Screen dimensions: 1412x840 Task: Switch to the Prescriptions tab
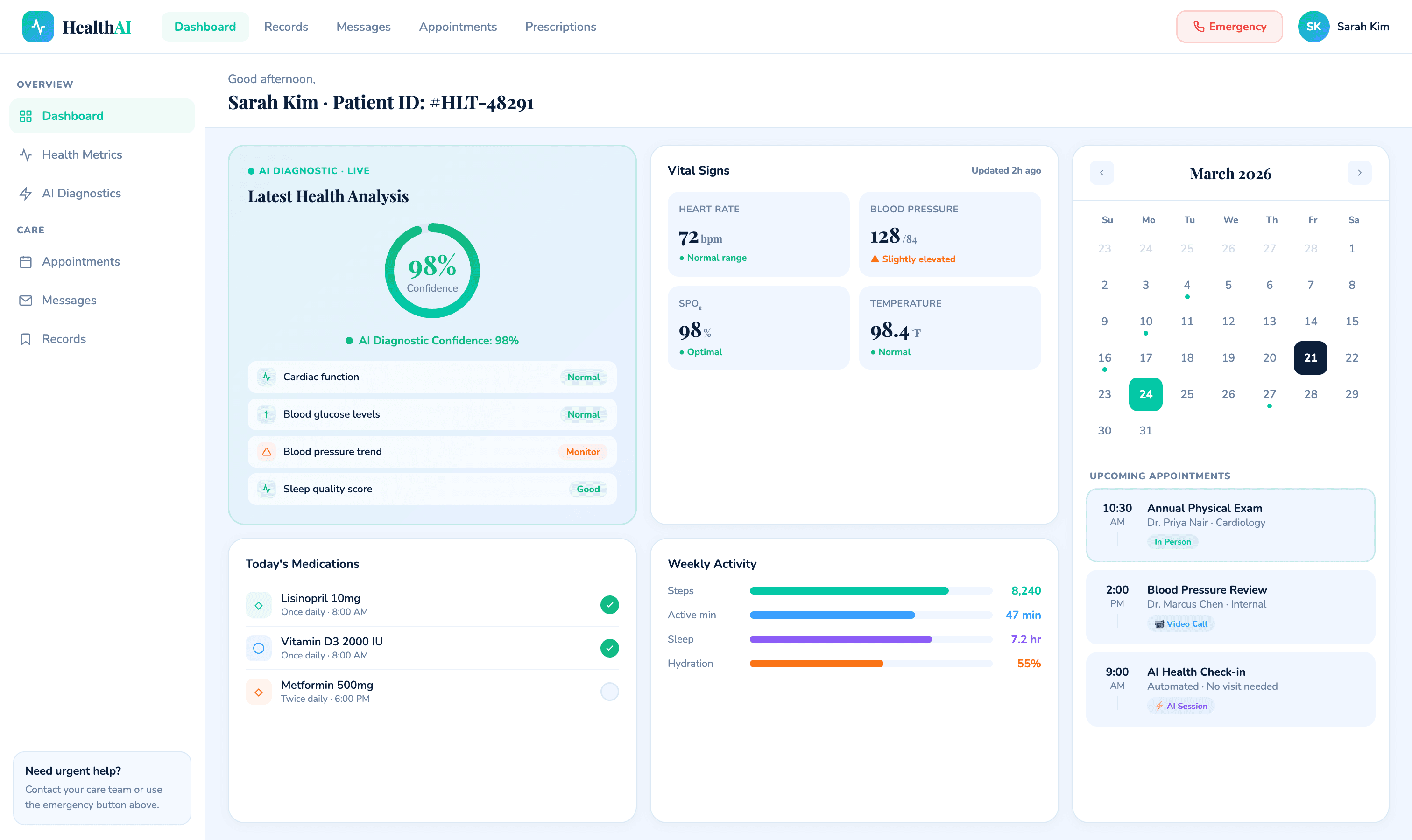coord(560,27)
